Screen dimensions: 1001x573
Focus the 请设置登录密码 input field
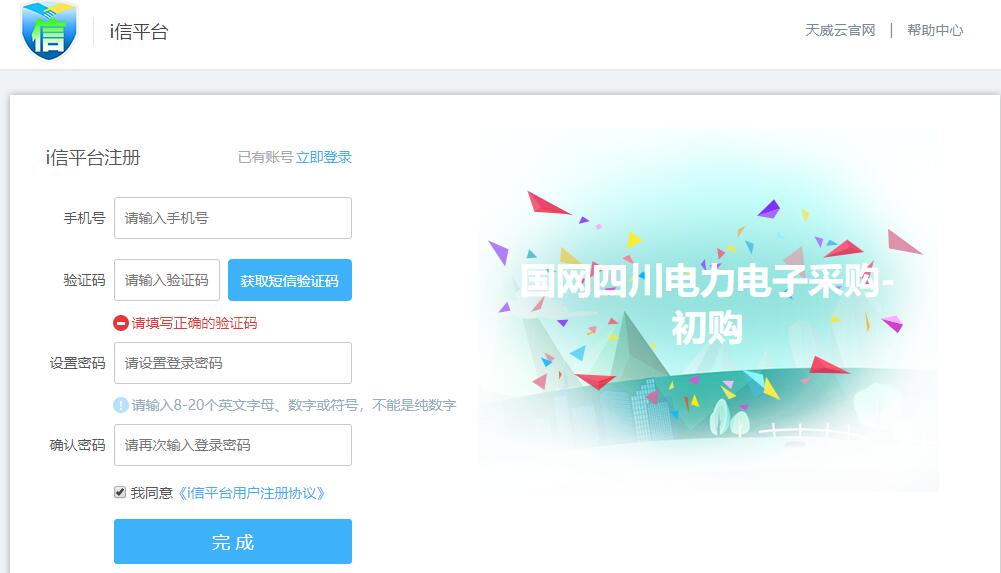point(233,363)
